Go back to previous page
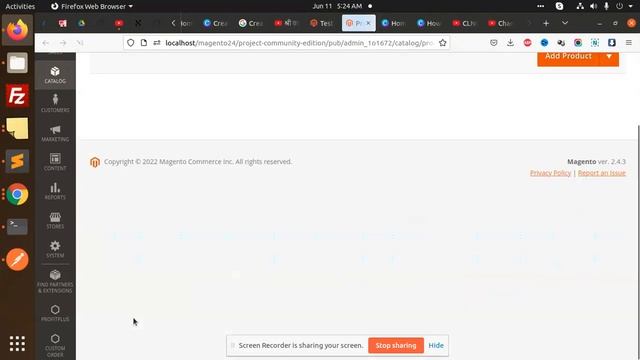Image resolution: width=640 pixels, height=360 pixels. 46,43
